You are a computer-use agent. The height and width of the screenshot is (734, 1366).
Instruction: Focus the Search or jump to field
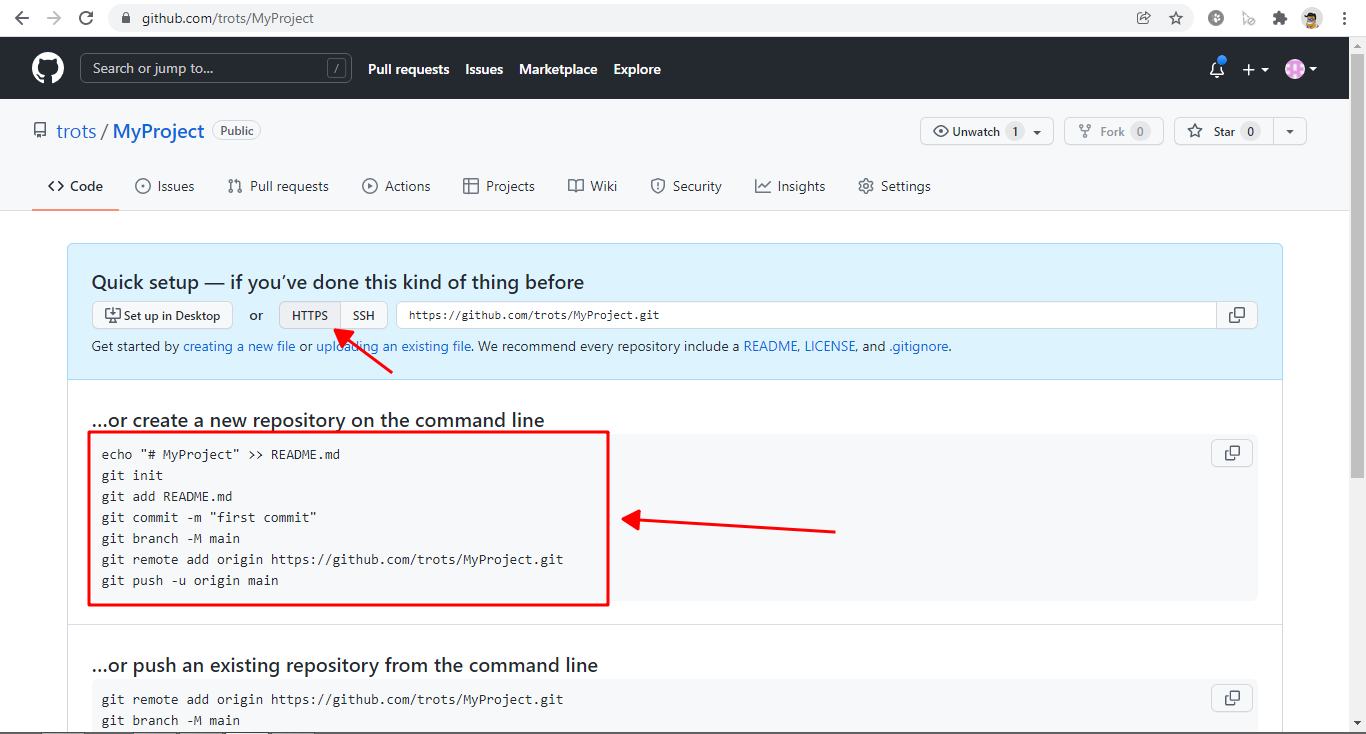216,69
